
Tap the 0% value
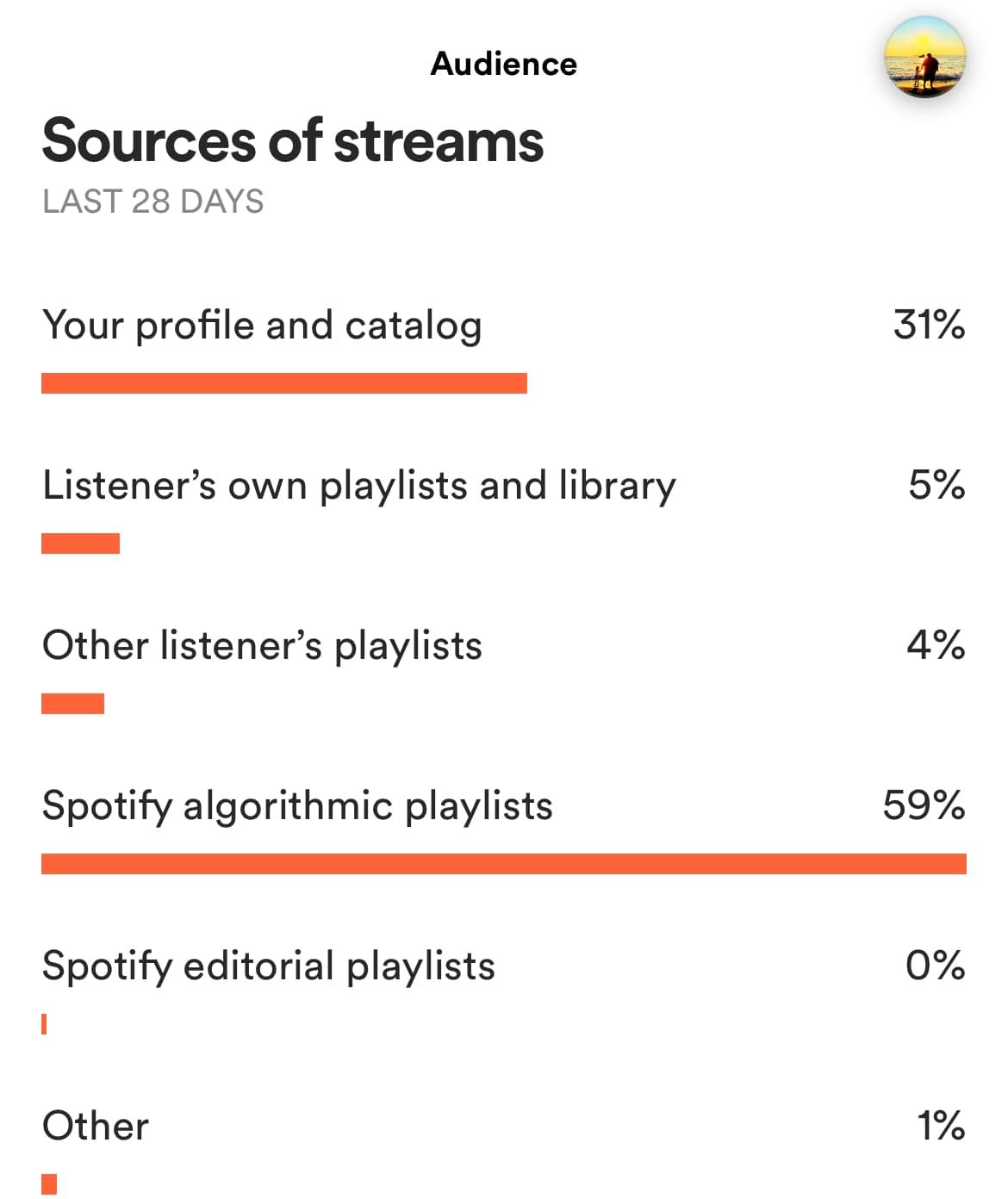pyautogui.click(x=935, y=966)
